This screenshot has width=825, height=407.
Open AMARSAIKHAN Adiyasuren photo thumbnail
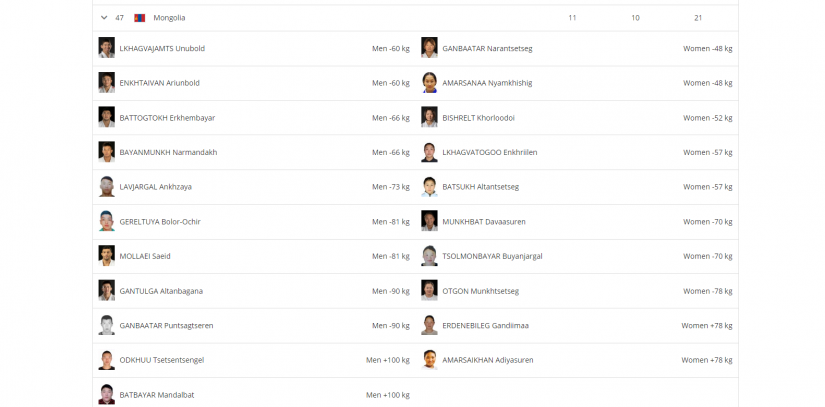point(429,360)
